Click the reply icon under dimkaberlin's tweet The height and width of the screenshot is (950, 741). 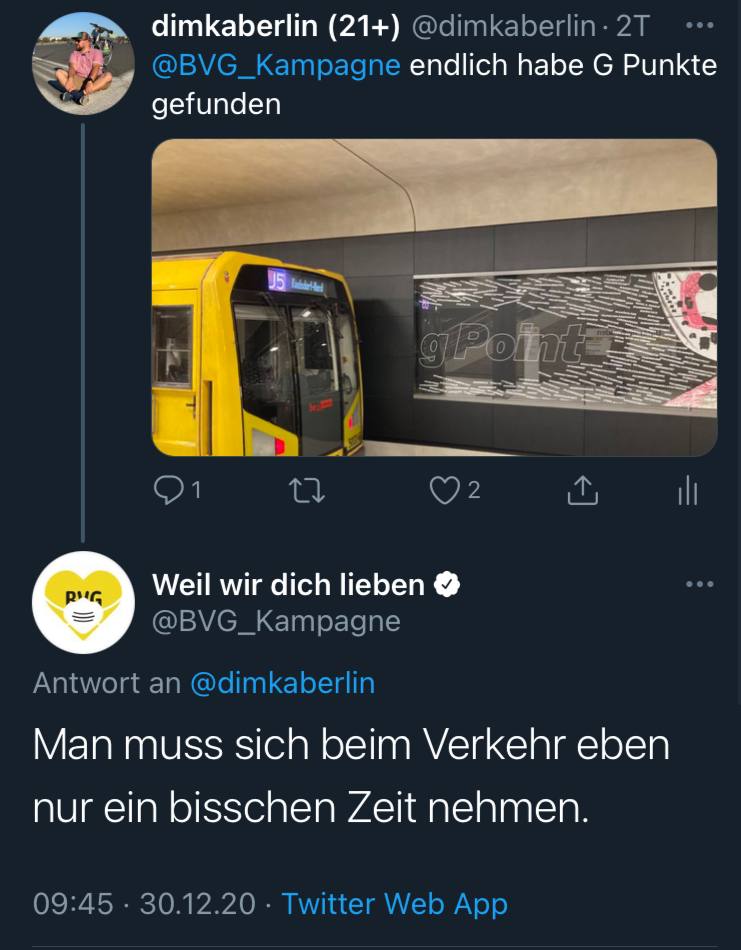169,490
